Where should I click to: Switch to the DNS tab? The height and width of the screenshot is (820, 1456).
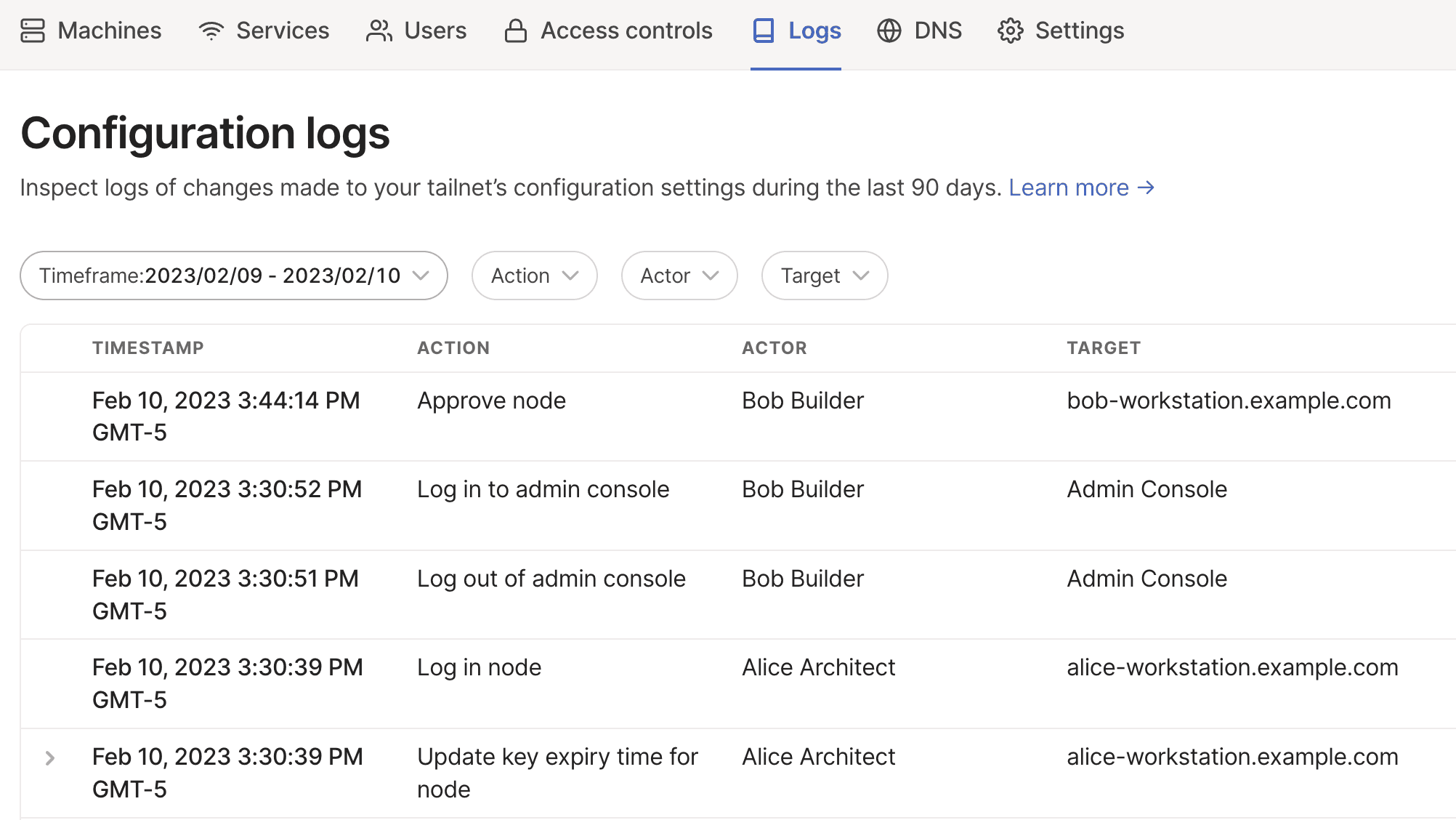[x=938, y=31]
